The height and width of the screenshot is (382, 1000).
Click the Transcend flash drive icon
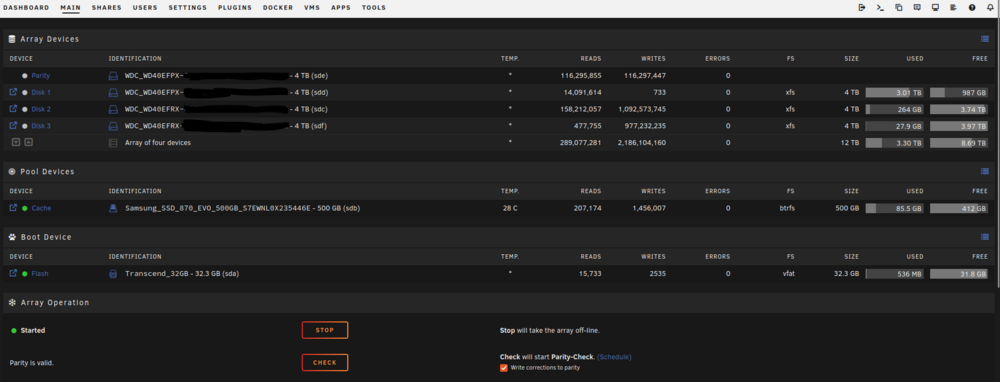113,274
